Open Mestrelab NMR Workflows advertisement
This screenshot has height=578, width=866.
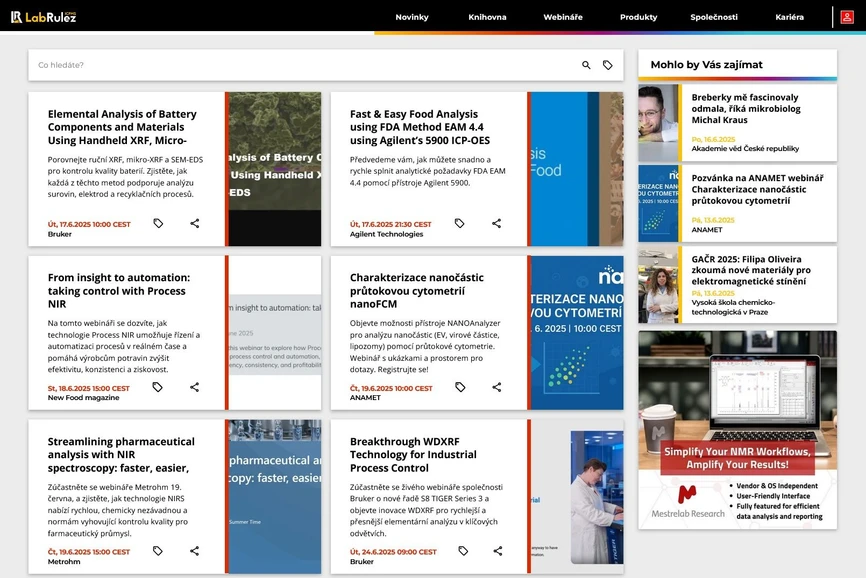point(737,430)
